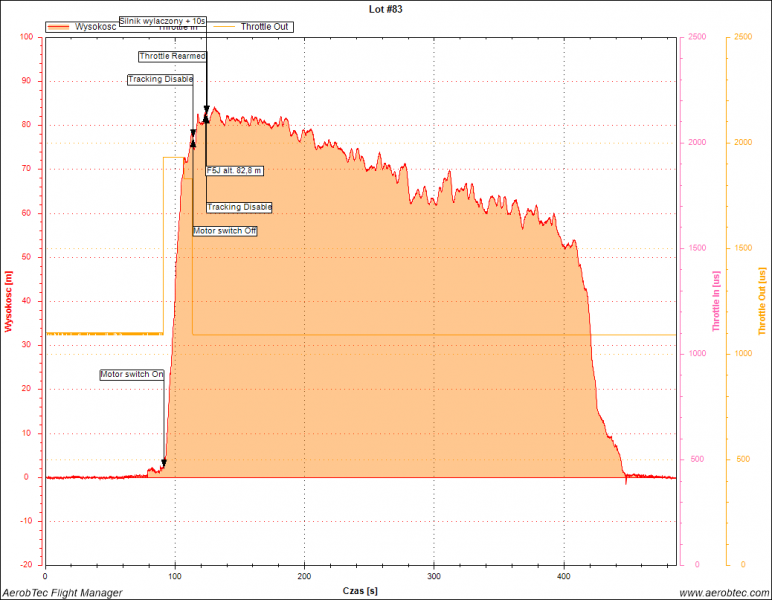
Task: Click the red Wysokosc legend line
Action: pos(60,27)
